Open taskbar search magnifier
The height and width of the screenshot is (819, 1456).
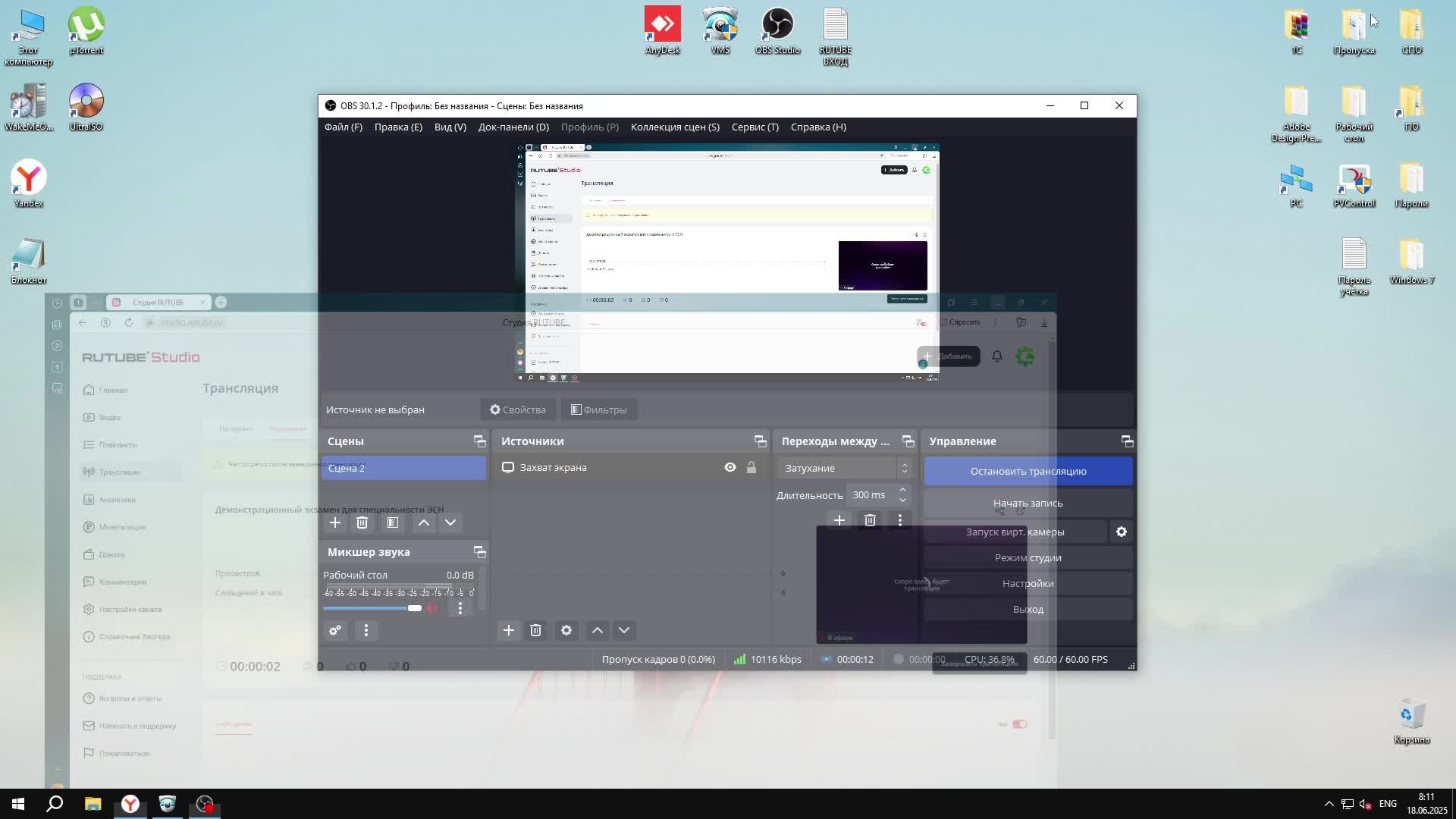click(55, 804)
